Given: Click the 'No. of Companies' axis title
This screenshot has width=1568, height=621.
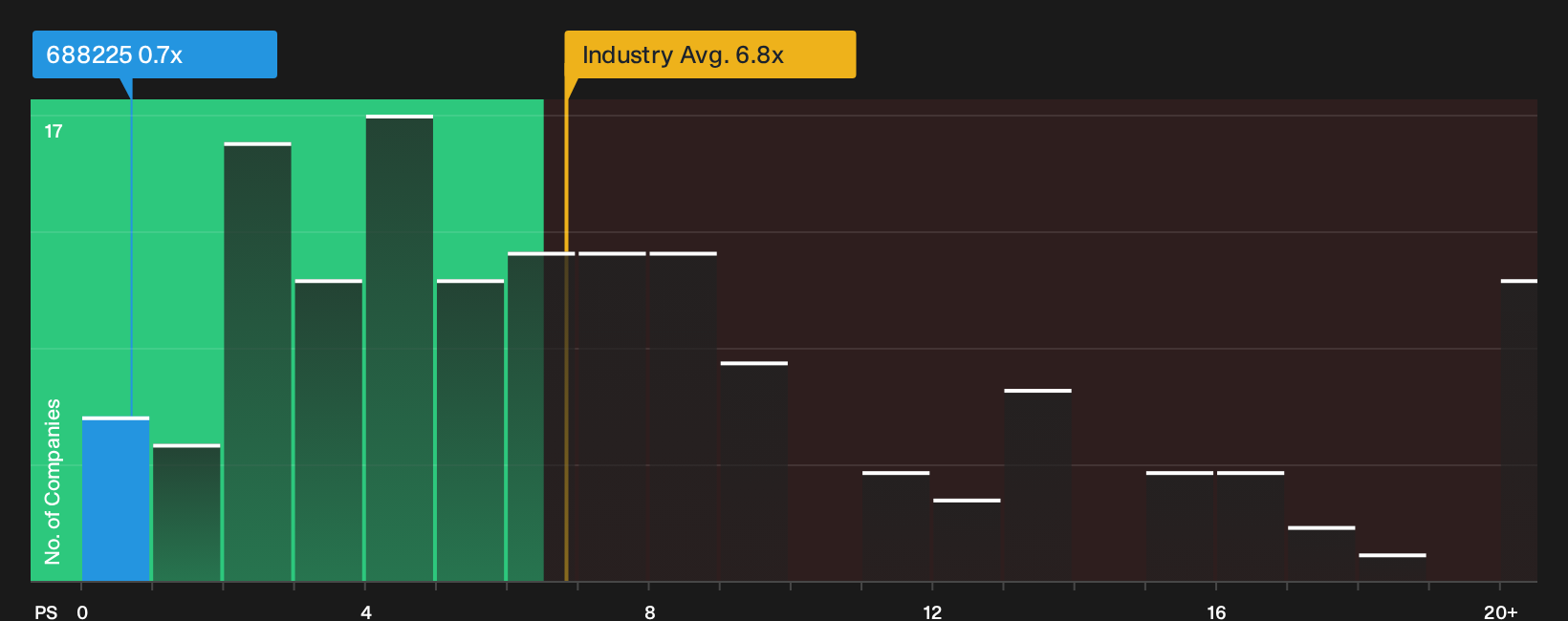Looking at the screenshot, I should click(x=53, y=482).
